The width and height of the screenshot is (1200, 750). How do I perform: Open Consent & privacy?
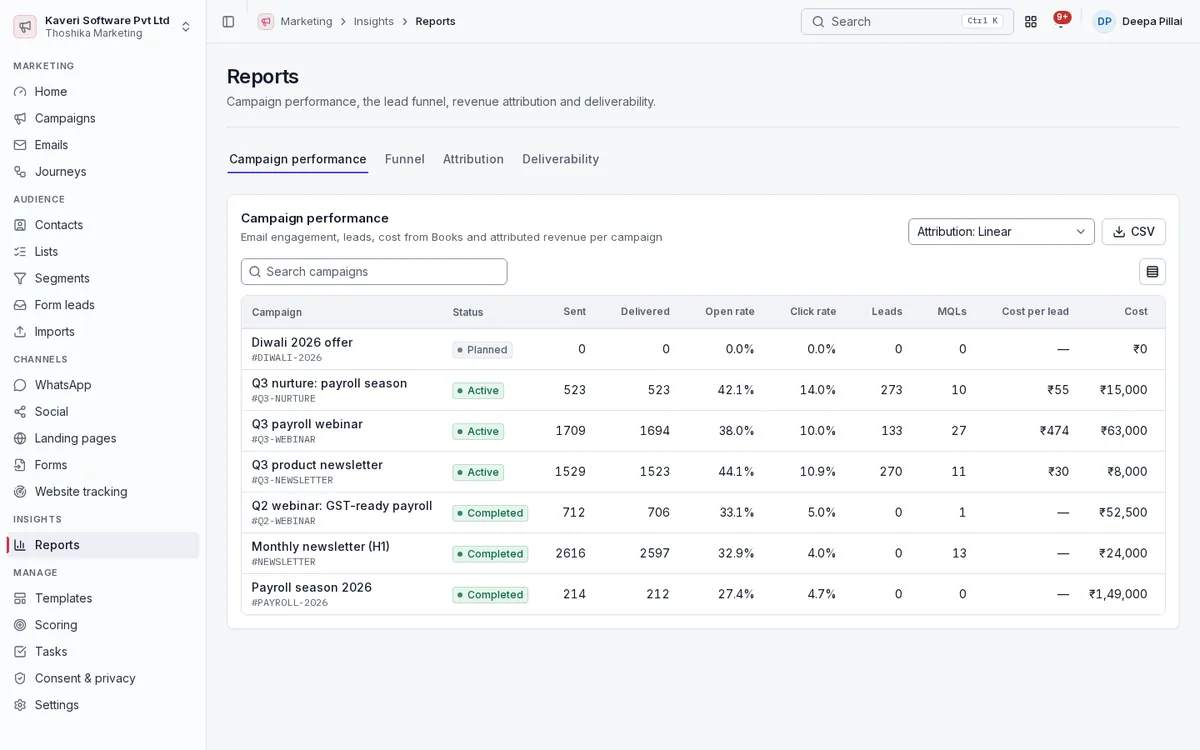(x=103, y=678)
